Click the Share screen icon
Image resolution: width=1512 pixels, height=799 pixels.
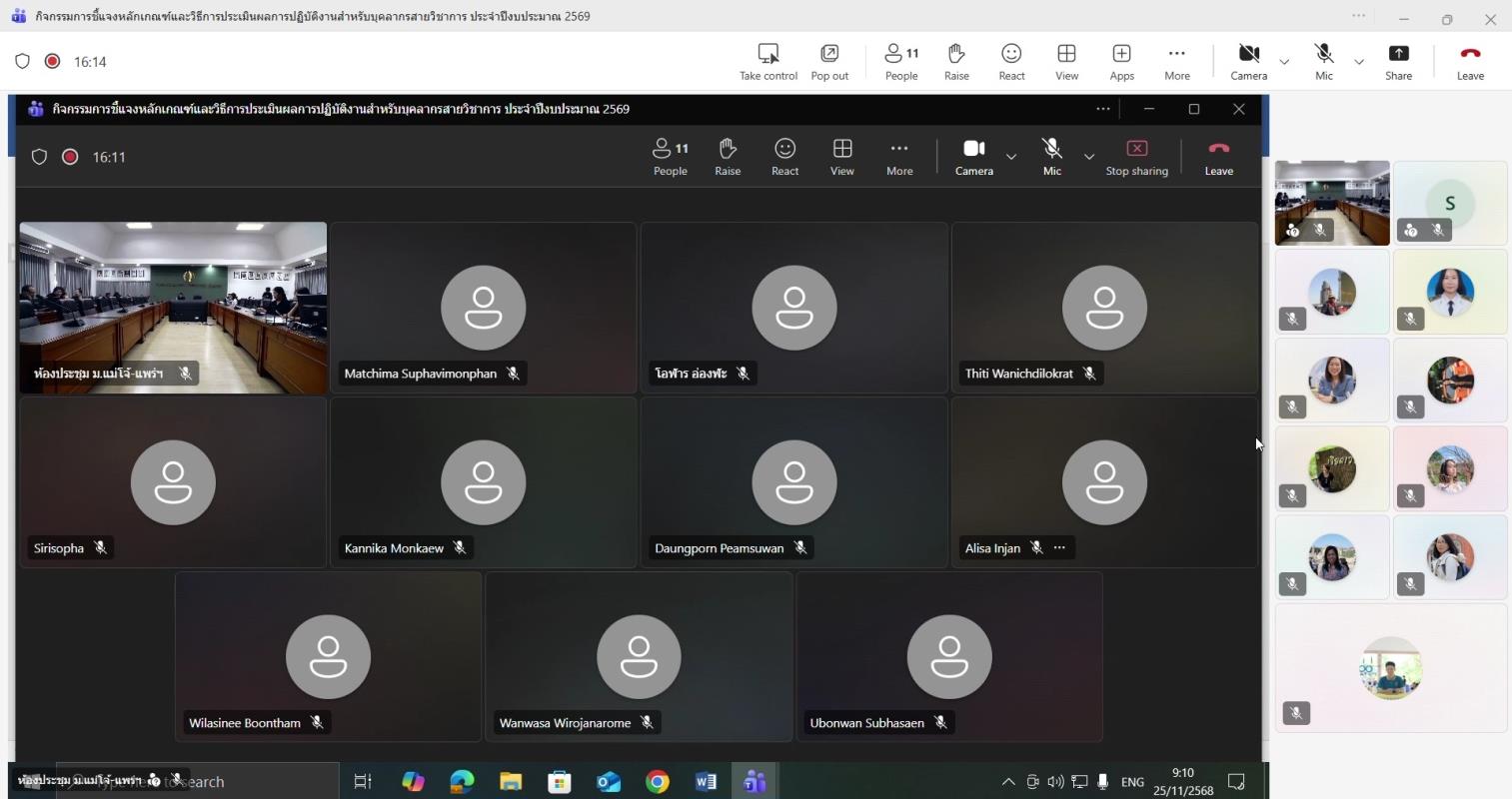1398,61
